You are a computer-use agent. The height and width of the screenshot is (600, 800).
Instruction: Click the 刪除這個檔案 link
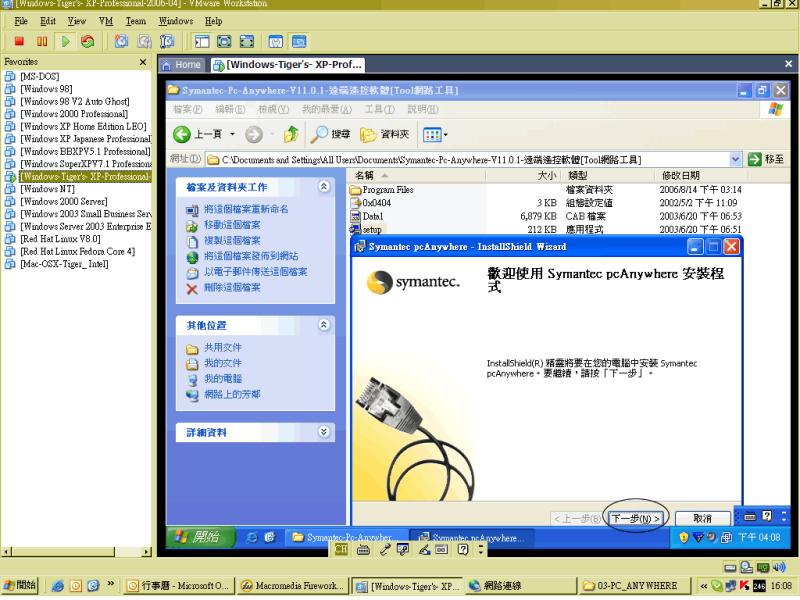click(232, 288)
